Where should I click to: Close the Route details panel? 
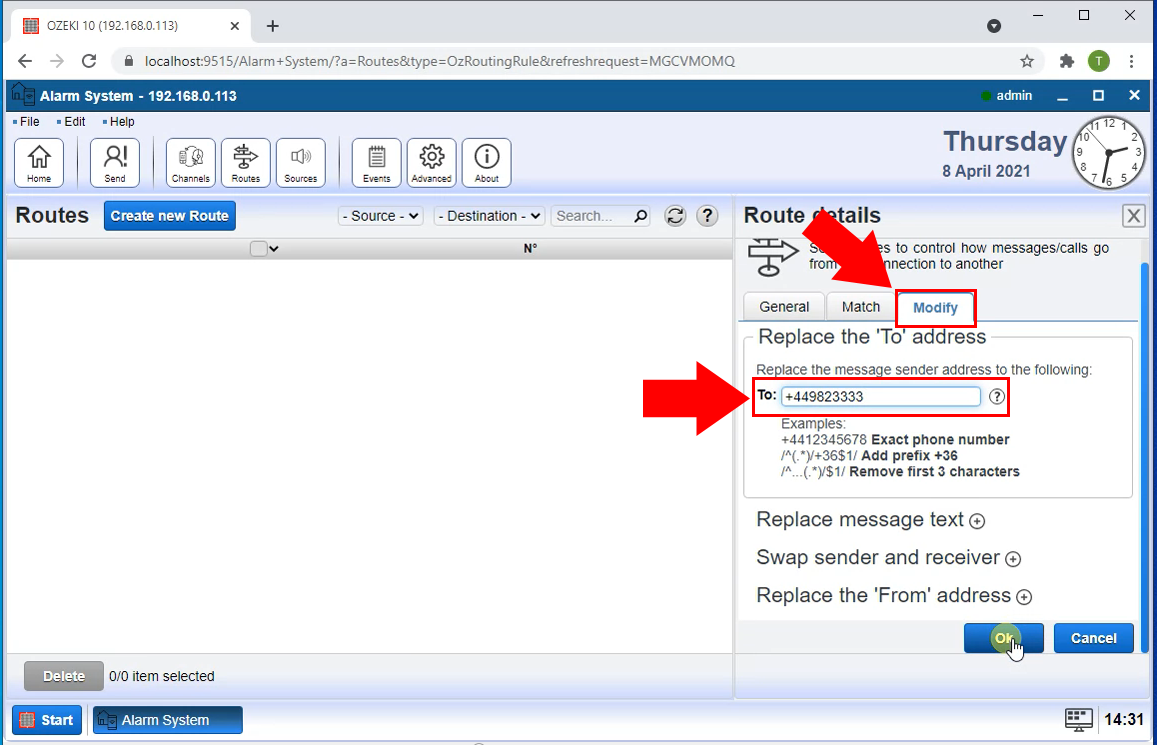point(1133,216)
